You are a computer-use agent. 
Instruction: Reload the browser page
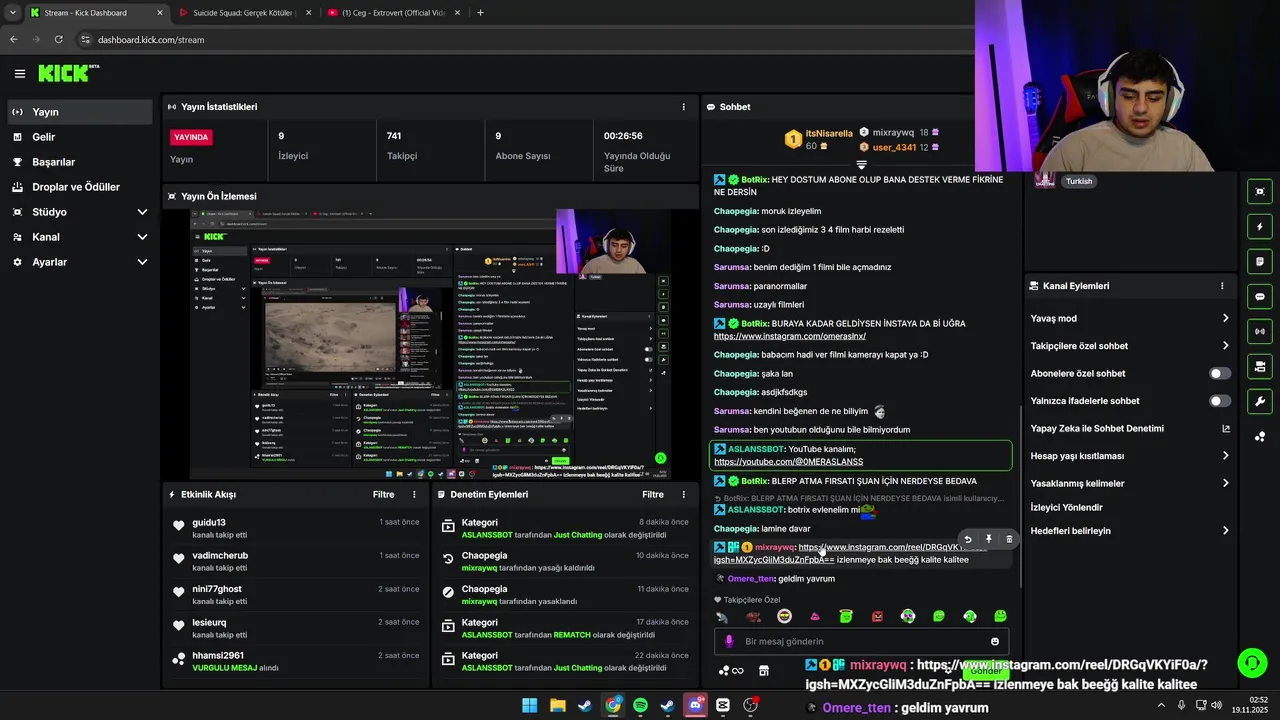[59, 40]
